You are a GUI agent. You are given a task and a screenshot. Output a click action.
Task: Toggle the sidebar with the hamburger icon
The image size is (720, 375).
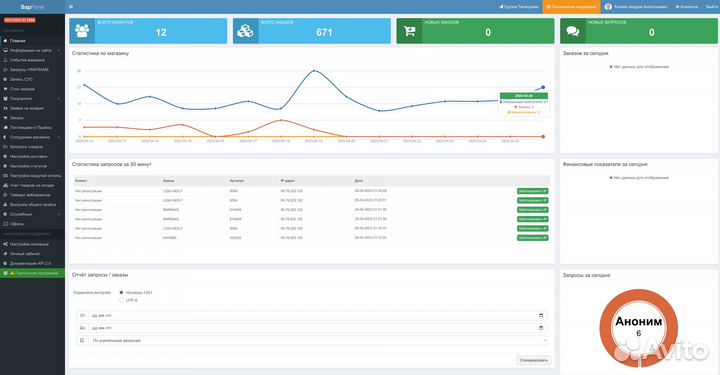pyautogui.click(x=71, y=7)
